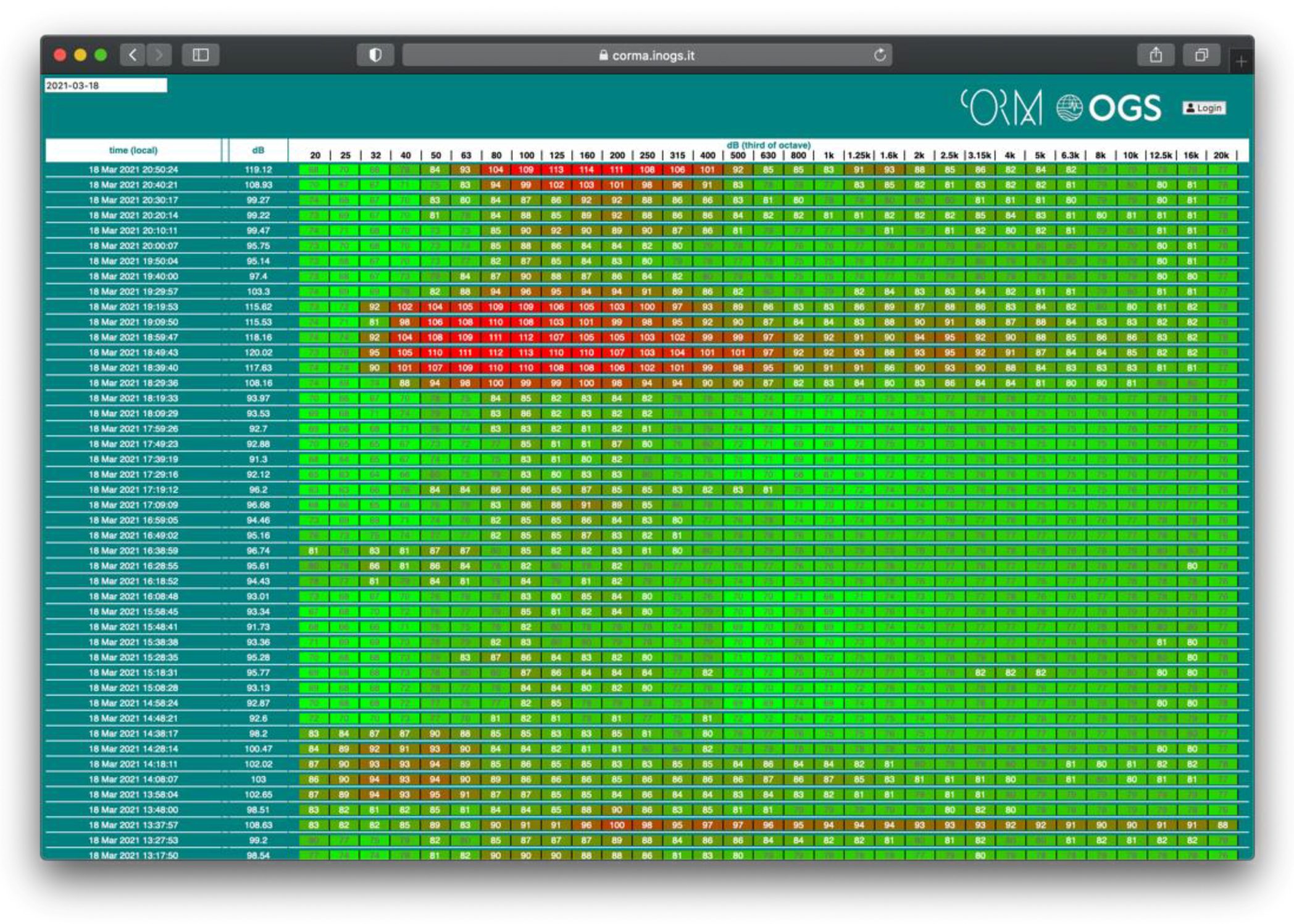Click the 2021-03-18 date input field
The image size is (1294, 924).
[x=106, y=85]
